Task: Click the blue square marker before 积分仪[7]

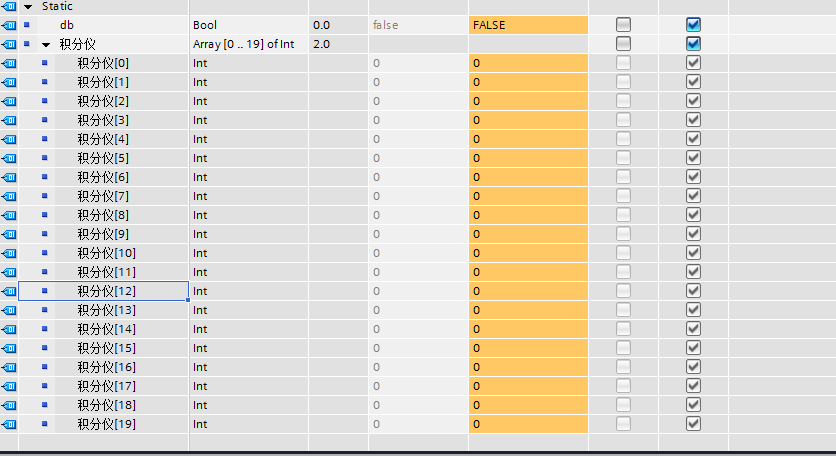Action: 44,196
